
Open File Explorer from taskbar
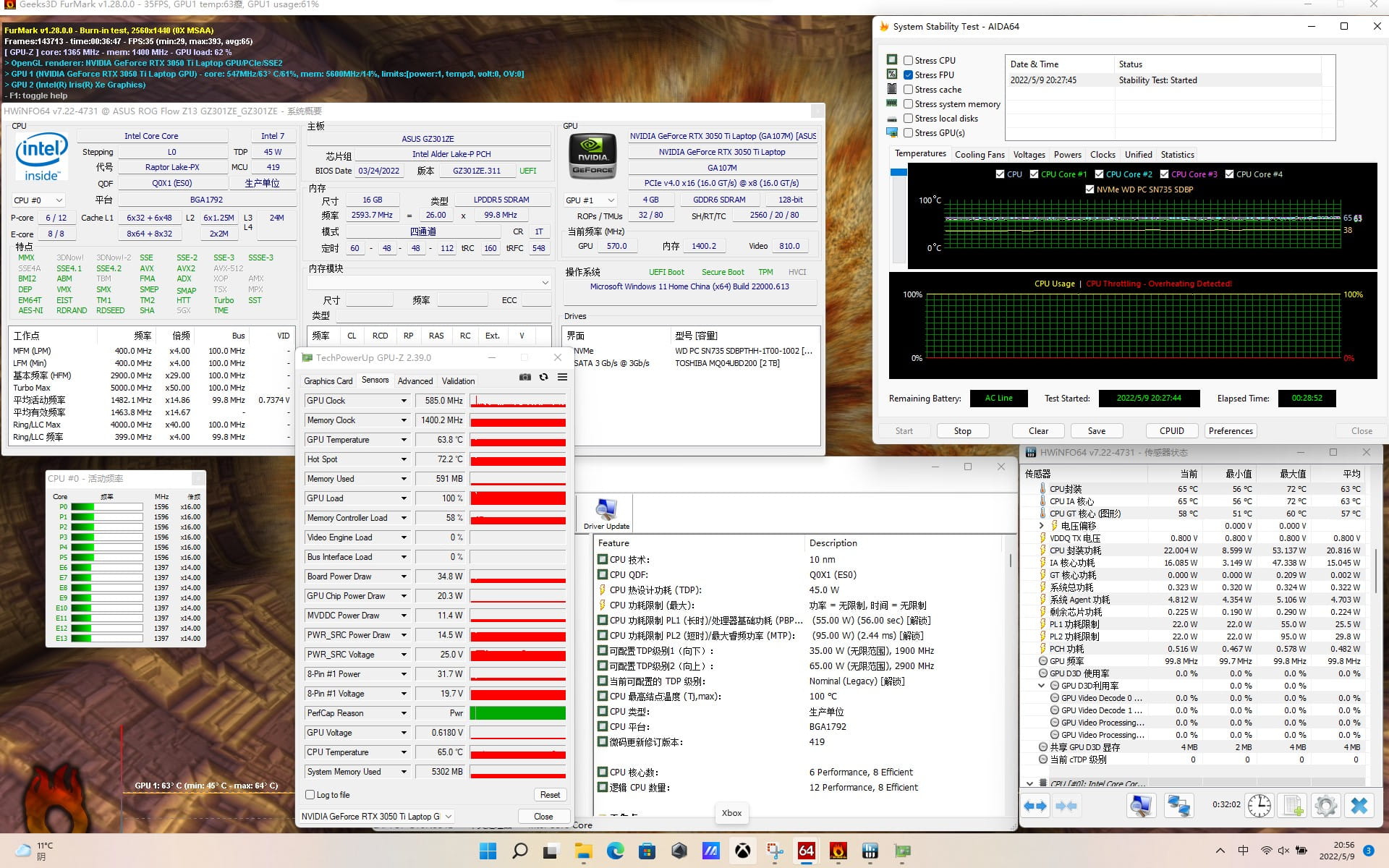pyautogui.click(x=583, y=851)
